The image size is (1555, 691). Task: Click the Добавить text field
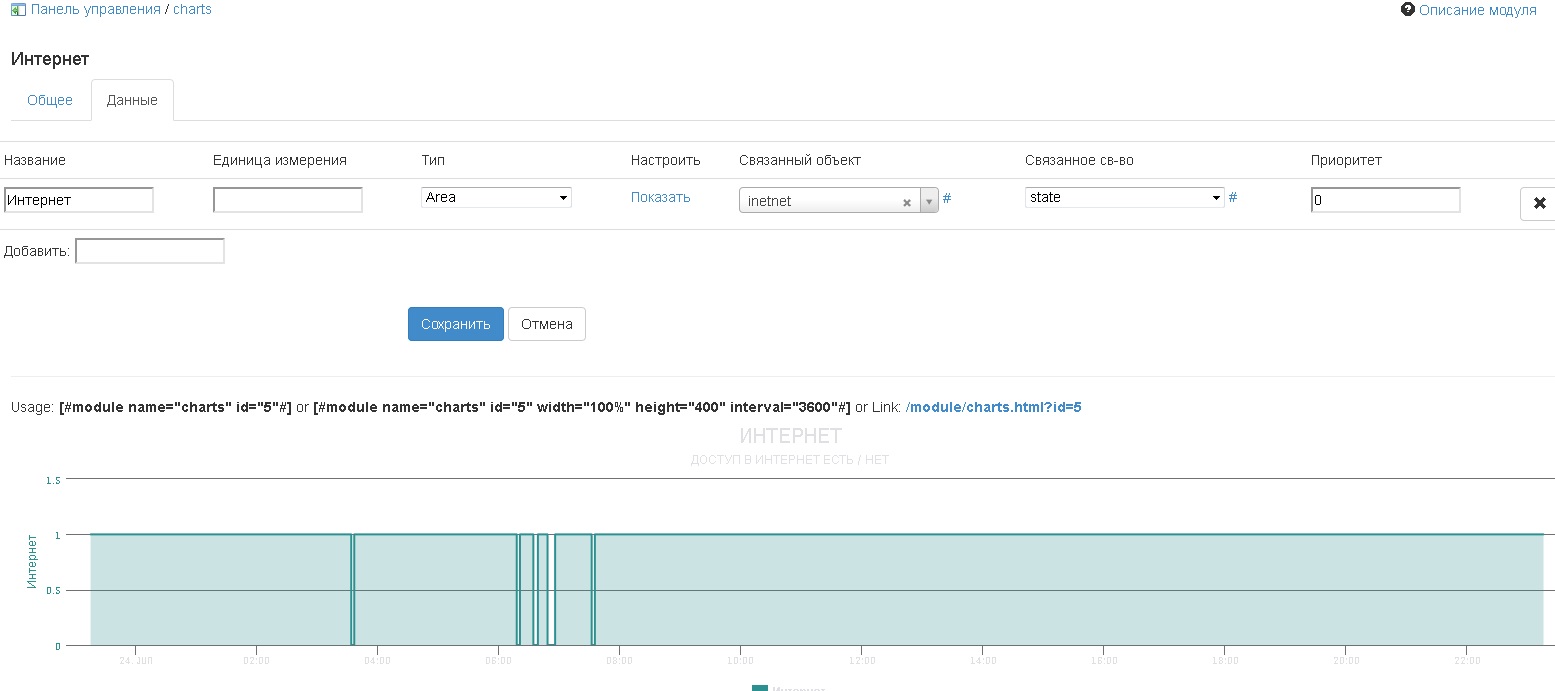(x=150, y=251)
